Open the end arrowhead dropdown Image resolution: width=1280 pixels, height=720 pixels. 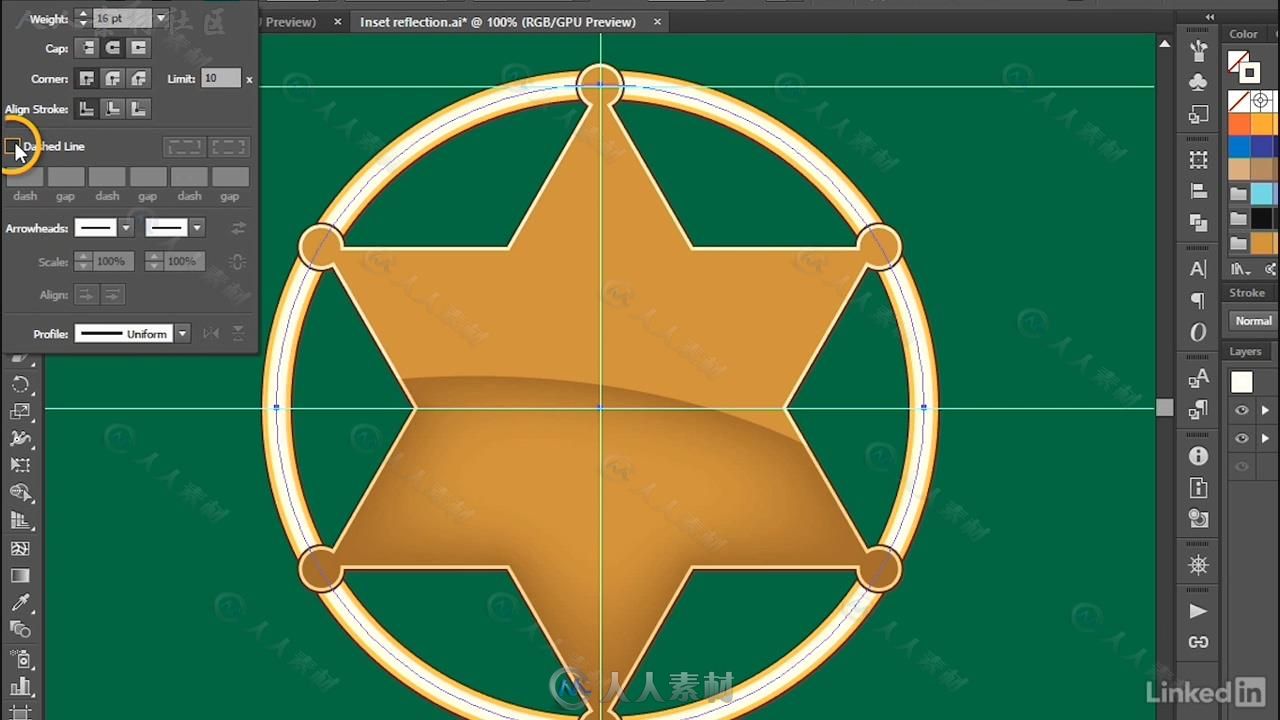point(197,228)
